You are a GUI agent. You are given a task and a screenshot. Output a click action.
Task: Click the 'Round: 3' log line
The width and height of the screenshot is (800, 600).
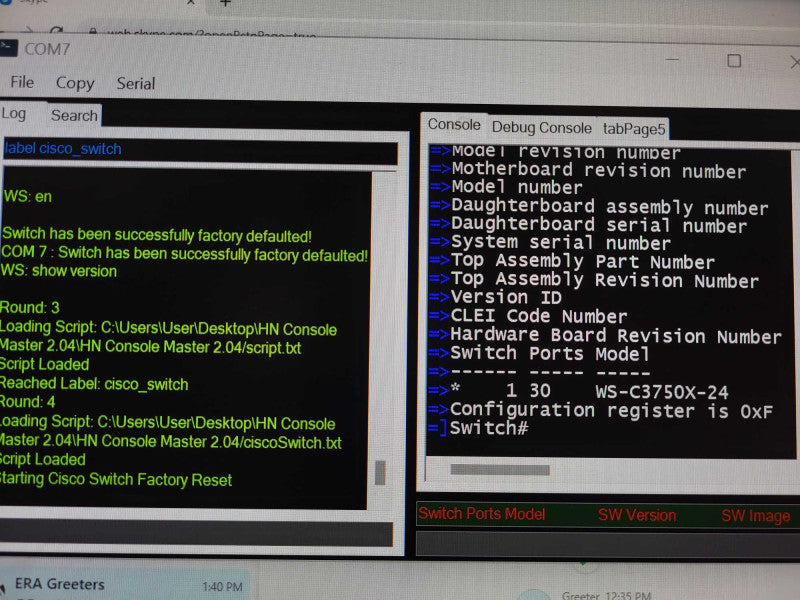point(30,307)
